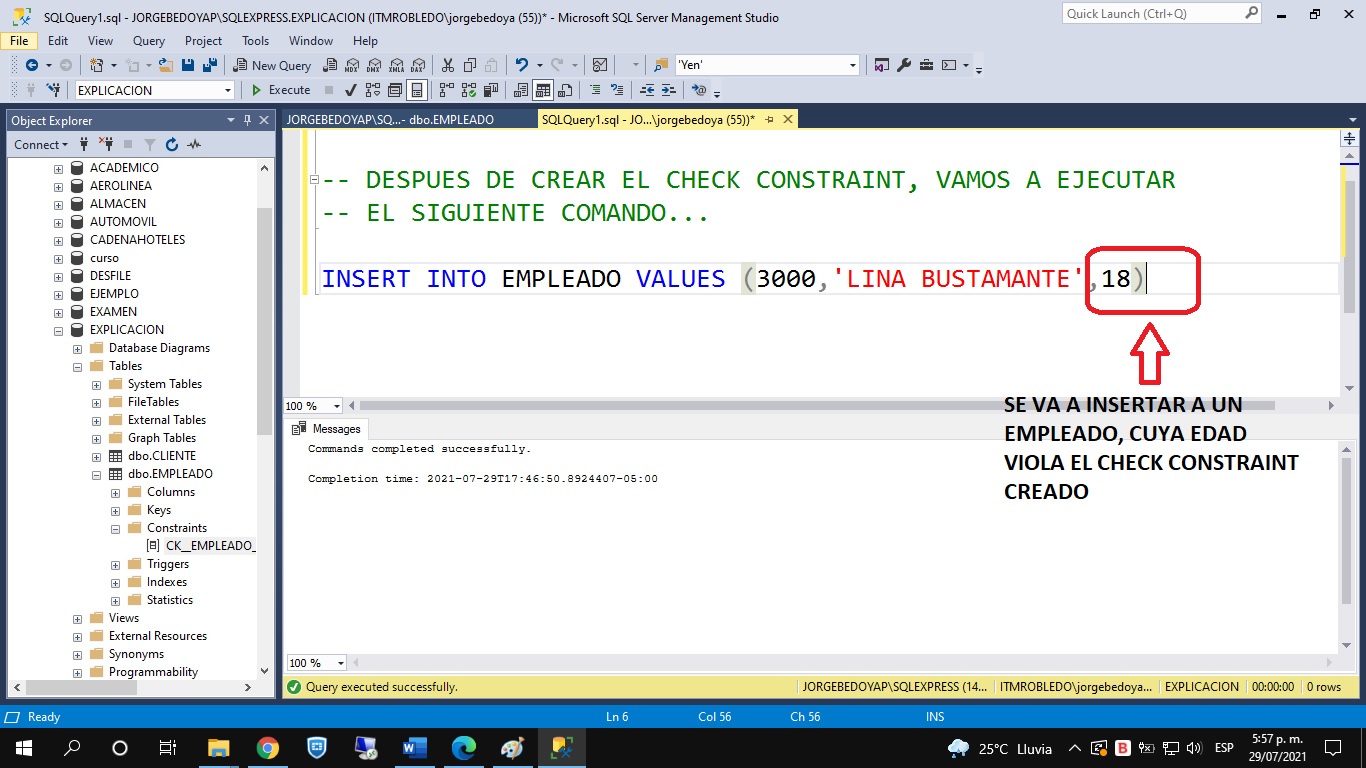Pin the SQLQuery1.sql tab
Viewport: 1366px width, 768px height.
click(768, 119)
